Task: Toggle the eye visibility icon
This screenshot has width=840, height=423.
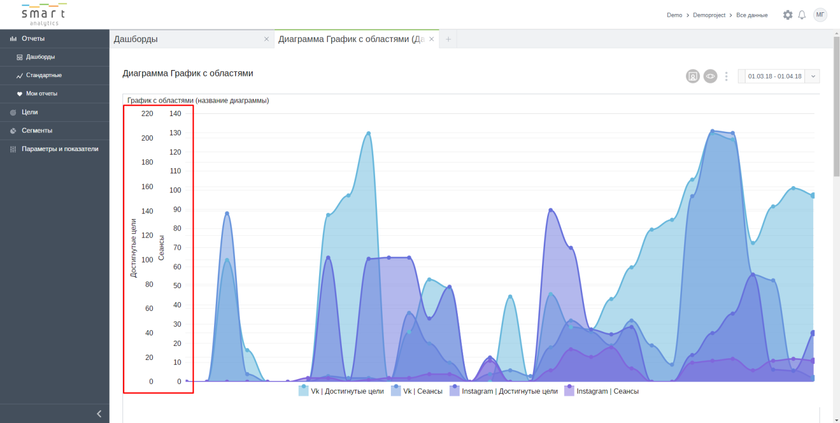Action: click(x=710, y=76)
